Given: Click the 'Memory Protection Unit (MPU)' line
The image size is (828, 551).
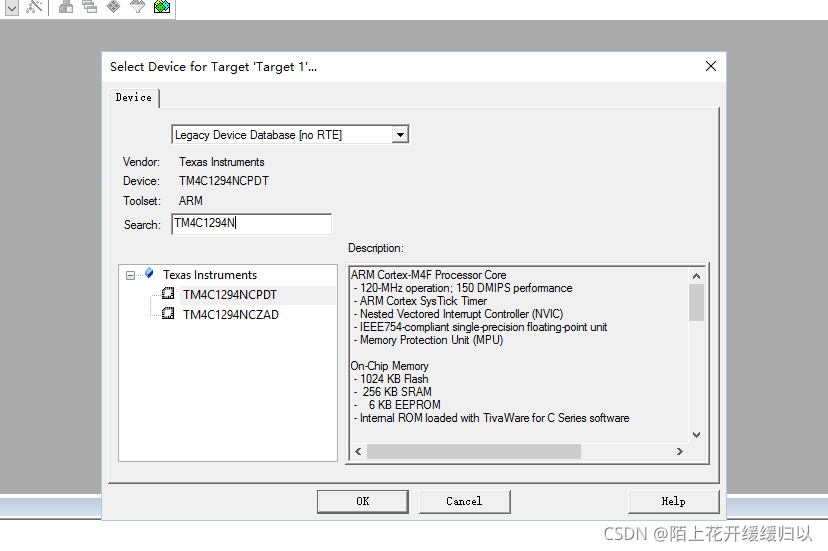Looking at the screenshot, I should [x=428, y=340].
